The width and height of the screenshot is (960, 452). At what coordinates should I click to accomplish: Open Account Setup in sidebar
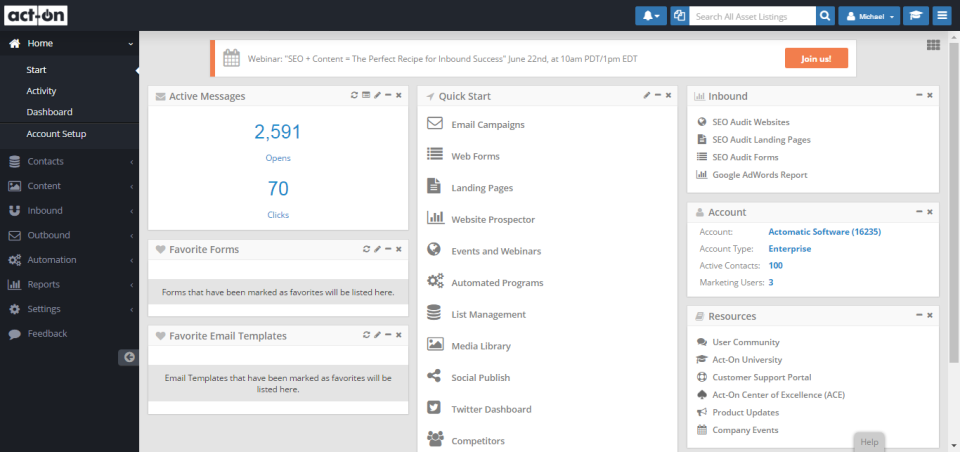click(56, 134)
